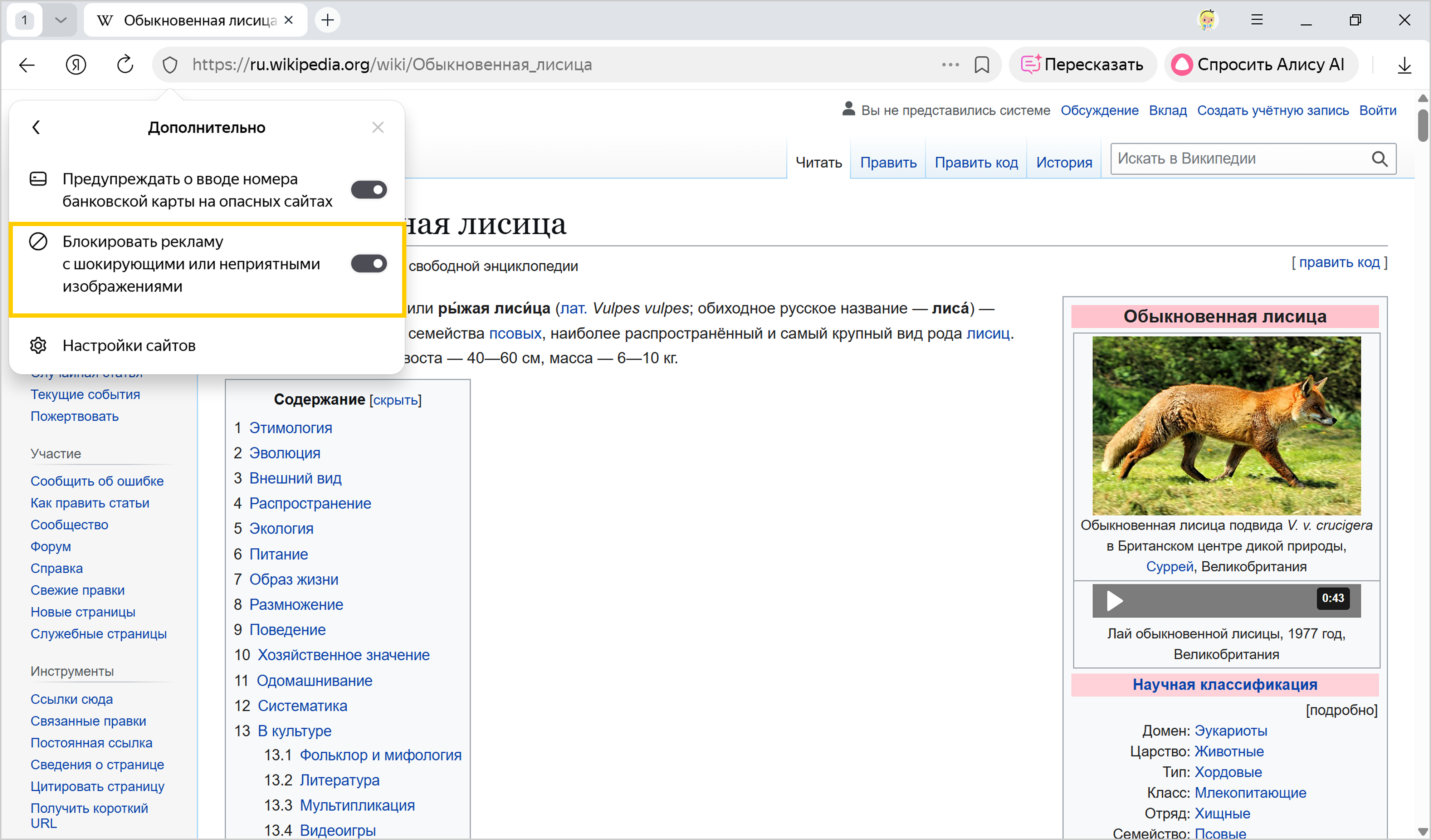Click the Пересказать button

tap(1082, 65)
